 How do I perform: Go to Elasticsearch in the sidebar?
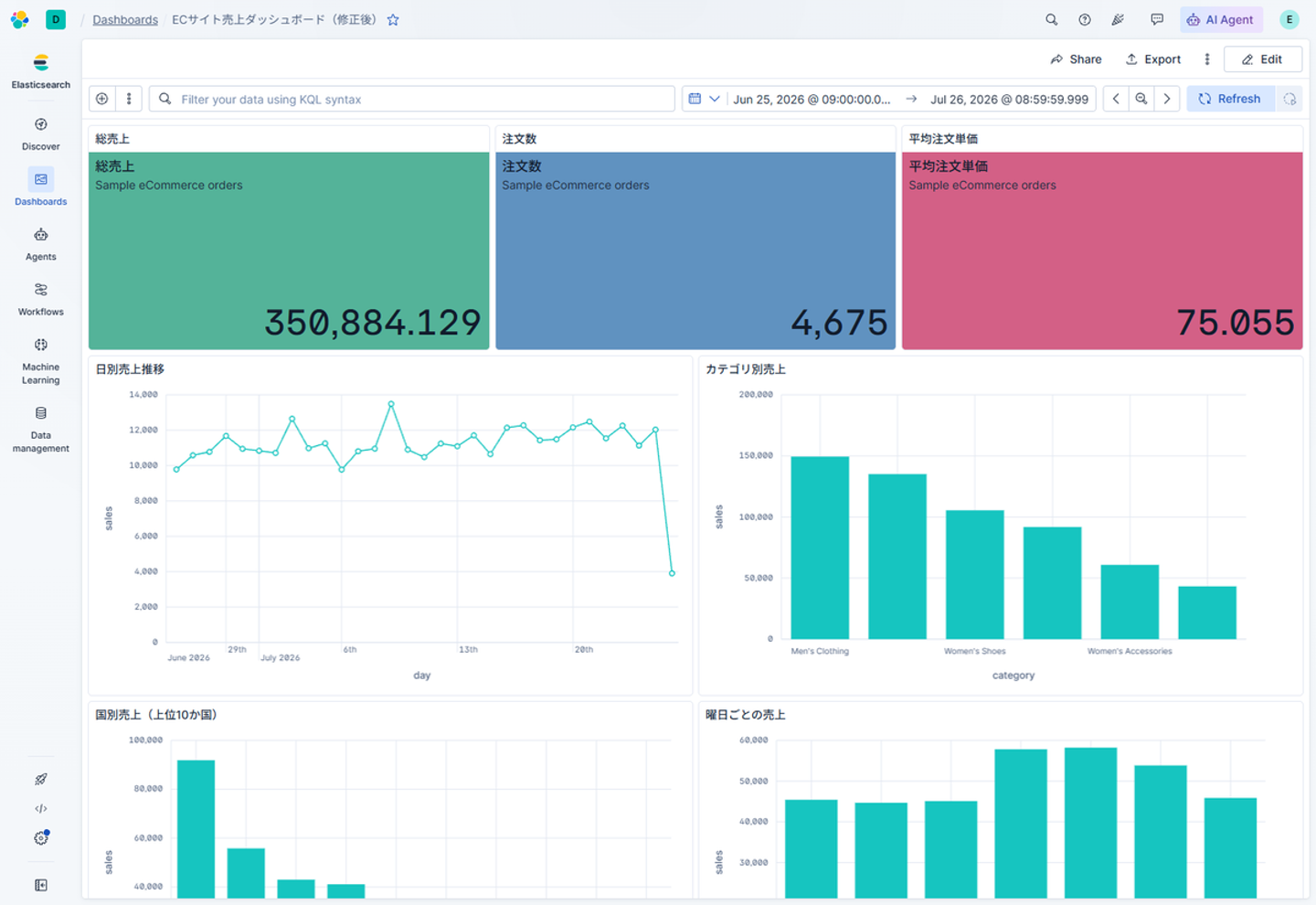coord(41,71)
